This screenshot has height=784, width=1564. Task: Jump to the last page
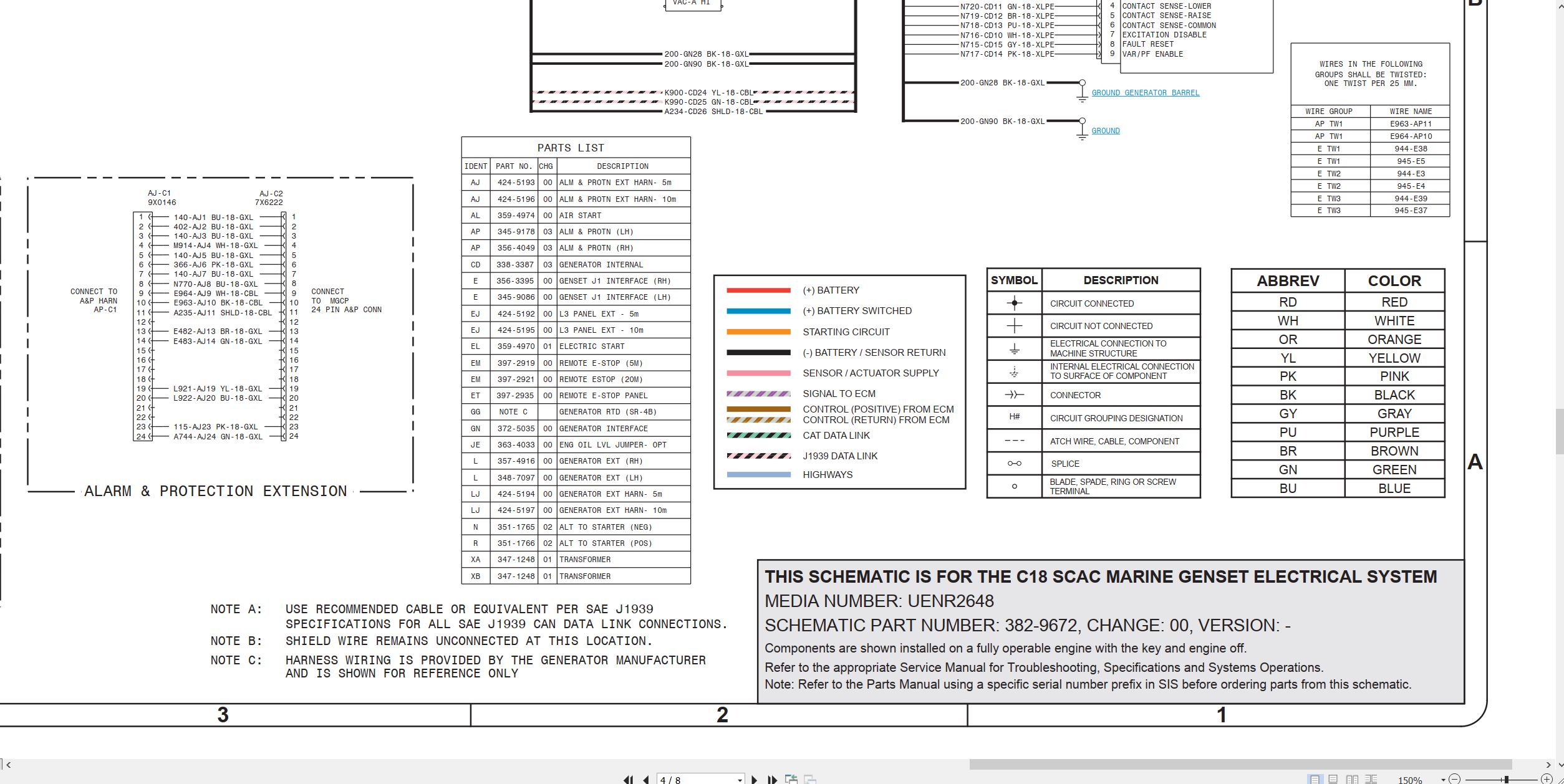point(773,779)
